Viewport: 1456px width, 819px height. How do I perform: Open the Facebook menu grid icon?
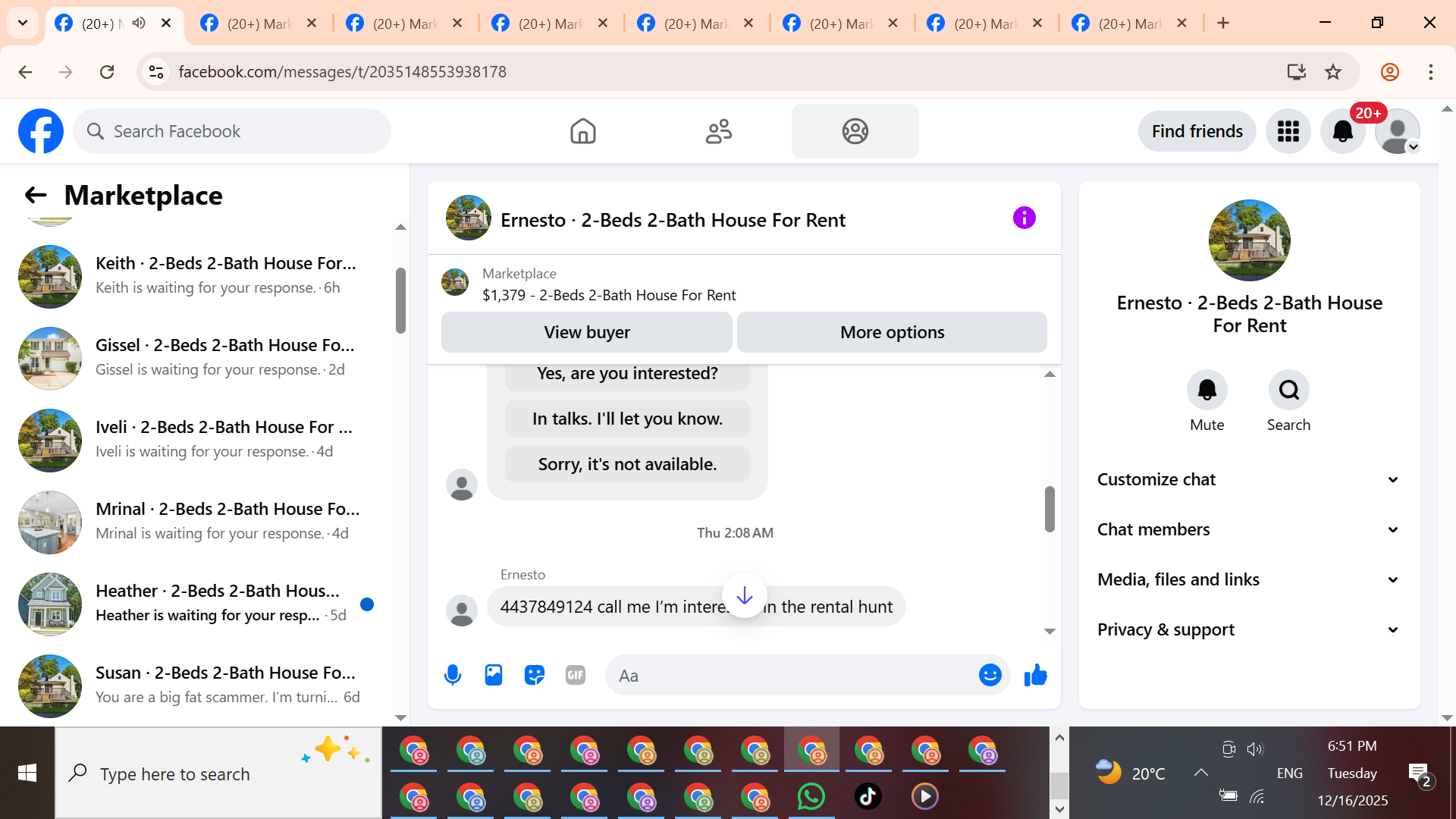click(x=1288, y=131)
